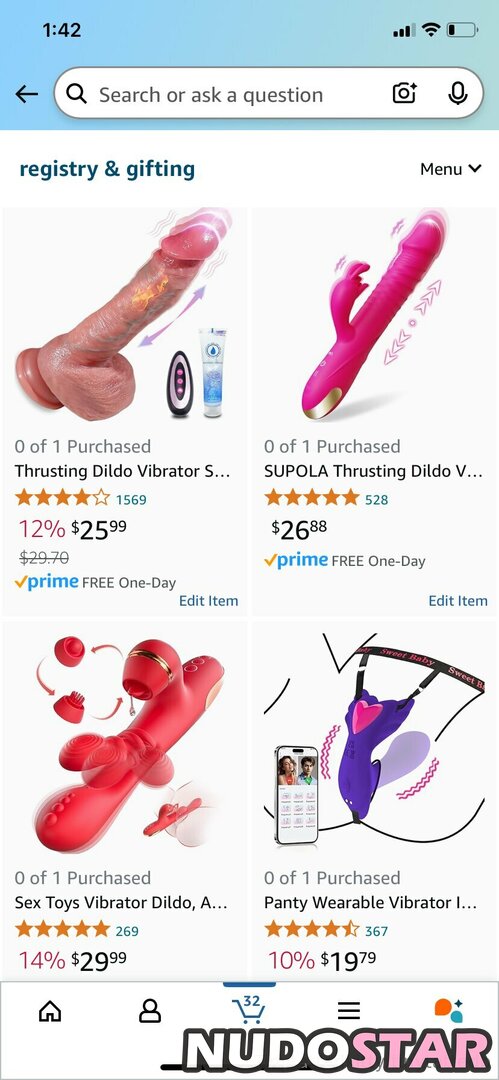
Task: Open the account profile icon
Action: click(x=150, y=1010)
